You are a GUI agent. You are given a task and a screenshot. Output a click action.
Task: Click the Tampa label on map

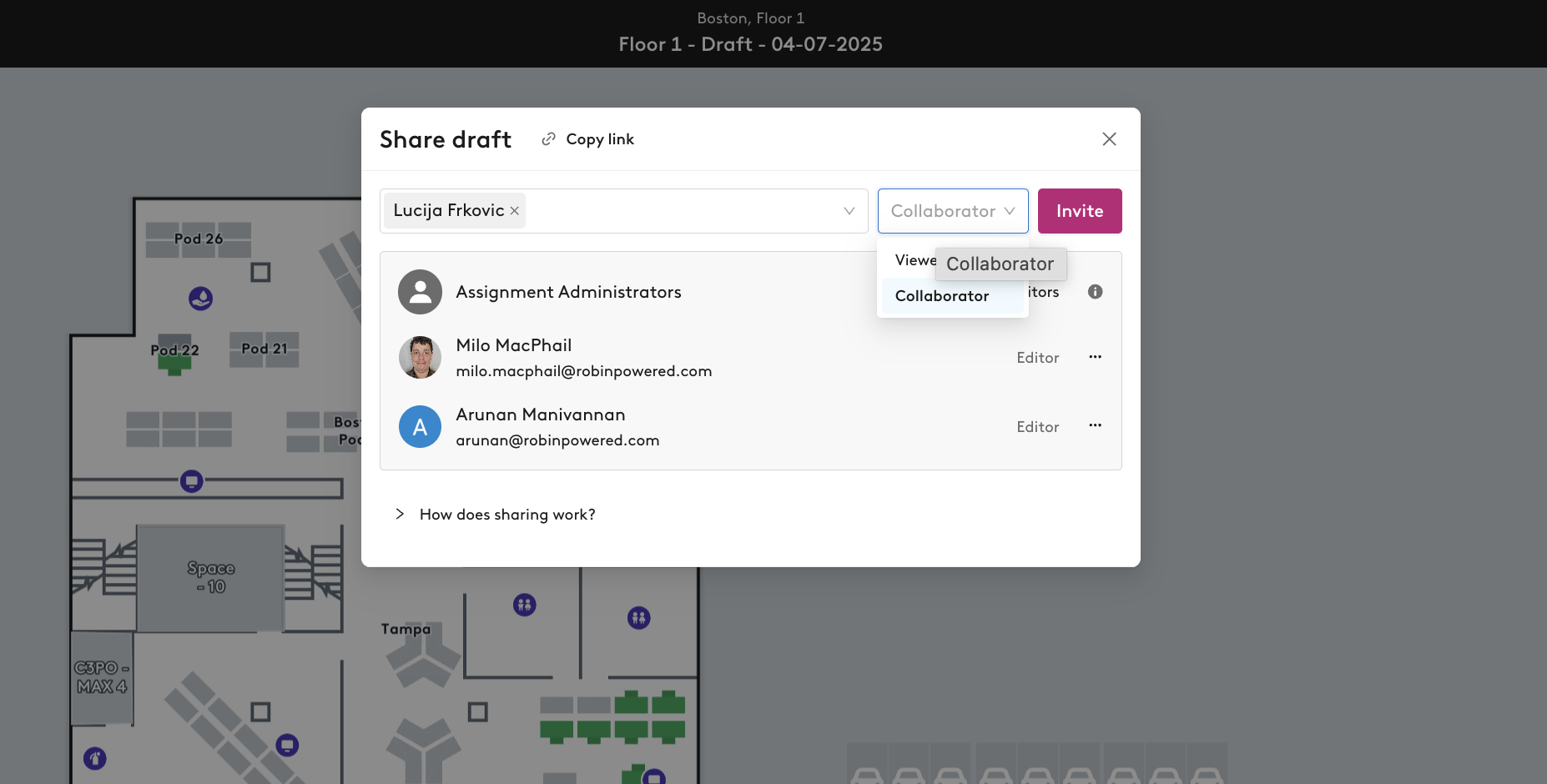click(x=406, y=629)
